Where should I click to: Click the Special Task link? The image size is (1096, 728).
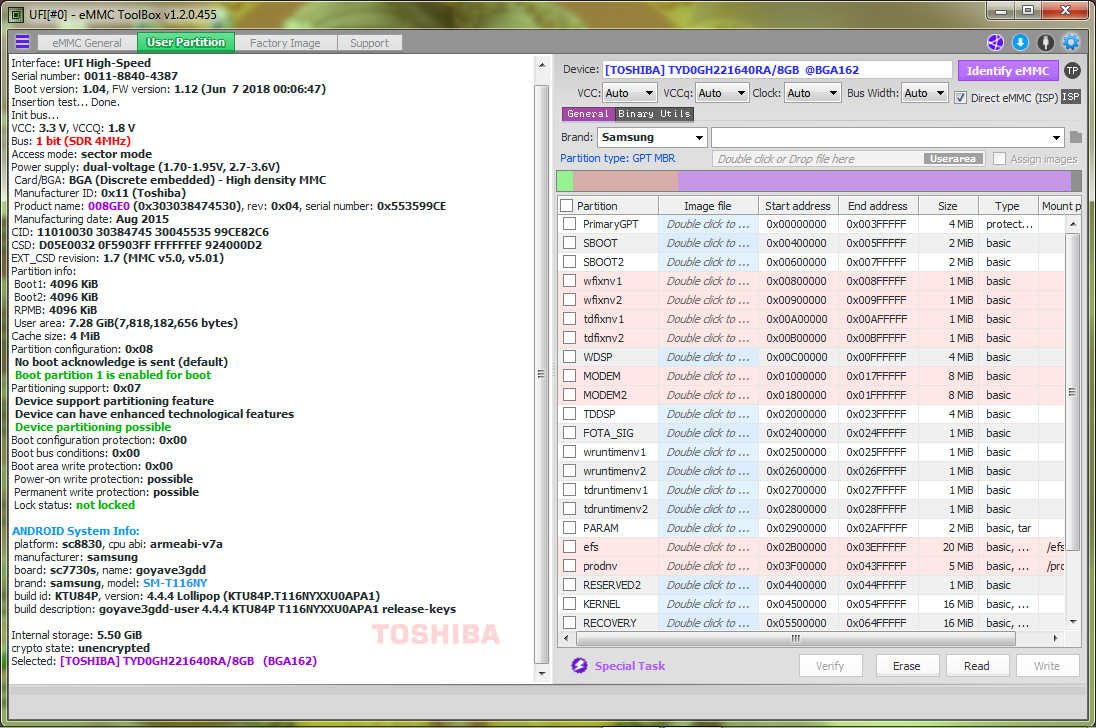[630, 666]
